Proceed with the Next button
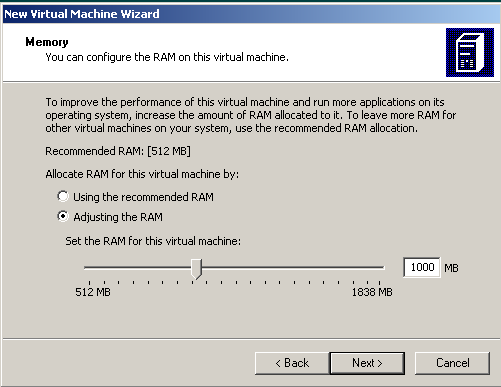The image size is (501, 387). coord(367,363)
